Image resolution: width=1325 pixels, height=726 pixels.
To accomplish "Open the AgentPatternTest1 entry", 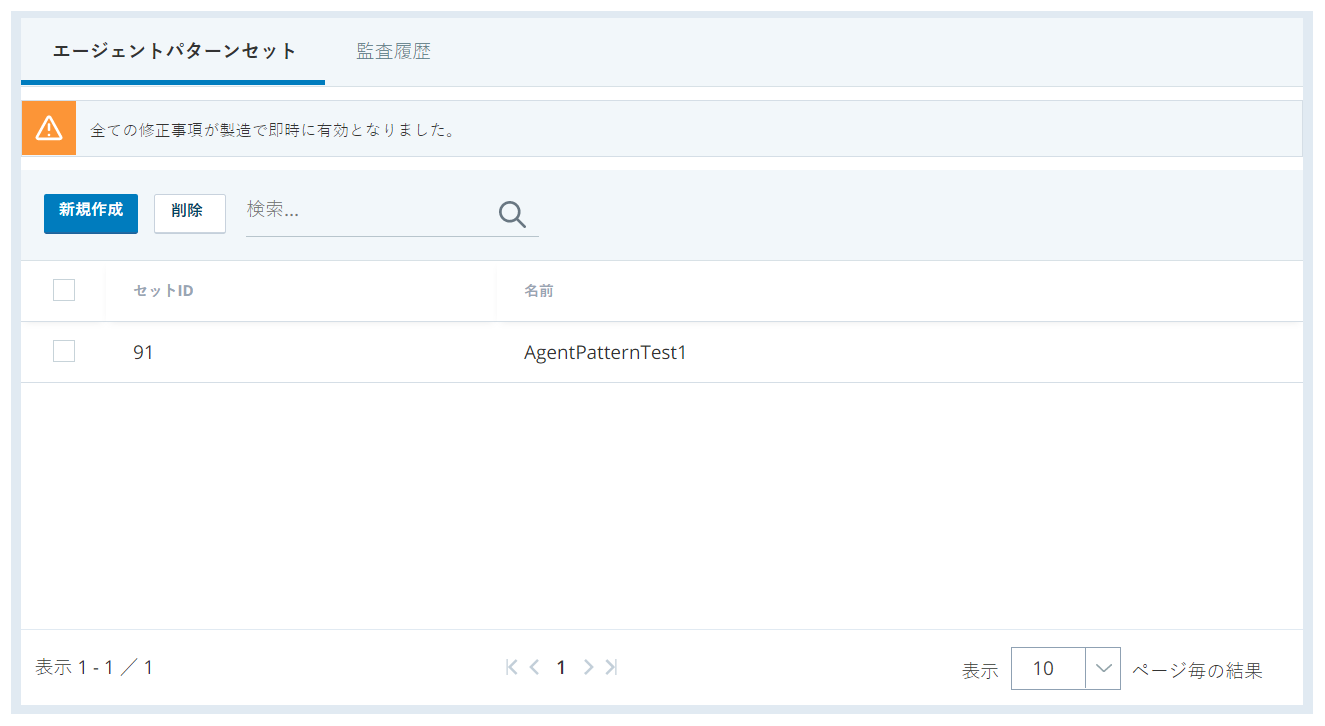I will point(605,352).
